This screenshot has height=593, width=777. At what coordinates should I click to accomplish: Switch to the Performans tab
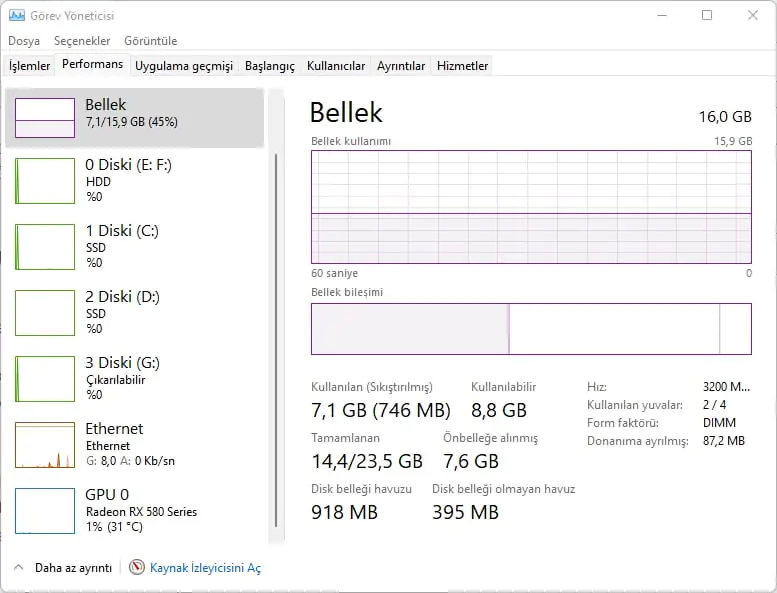93,64
